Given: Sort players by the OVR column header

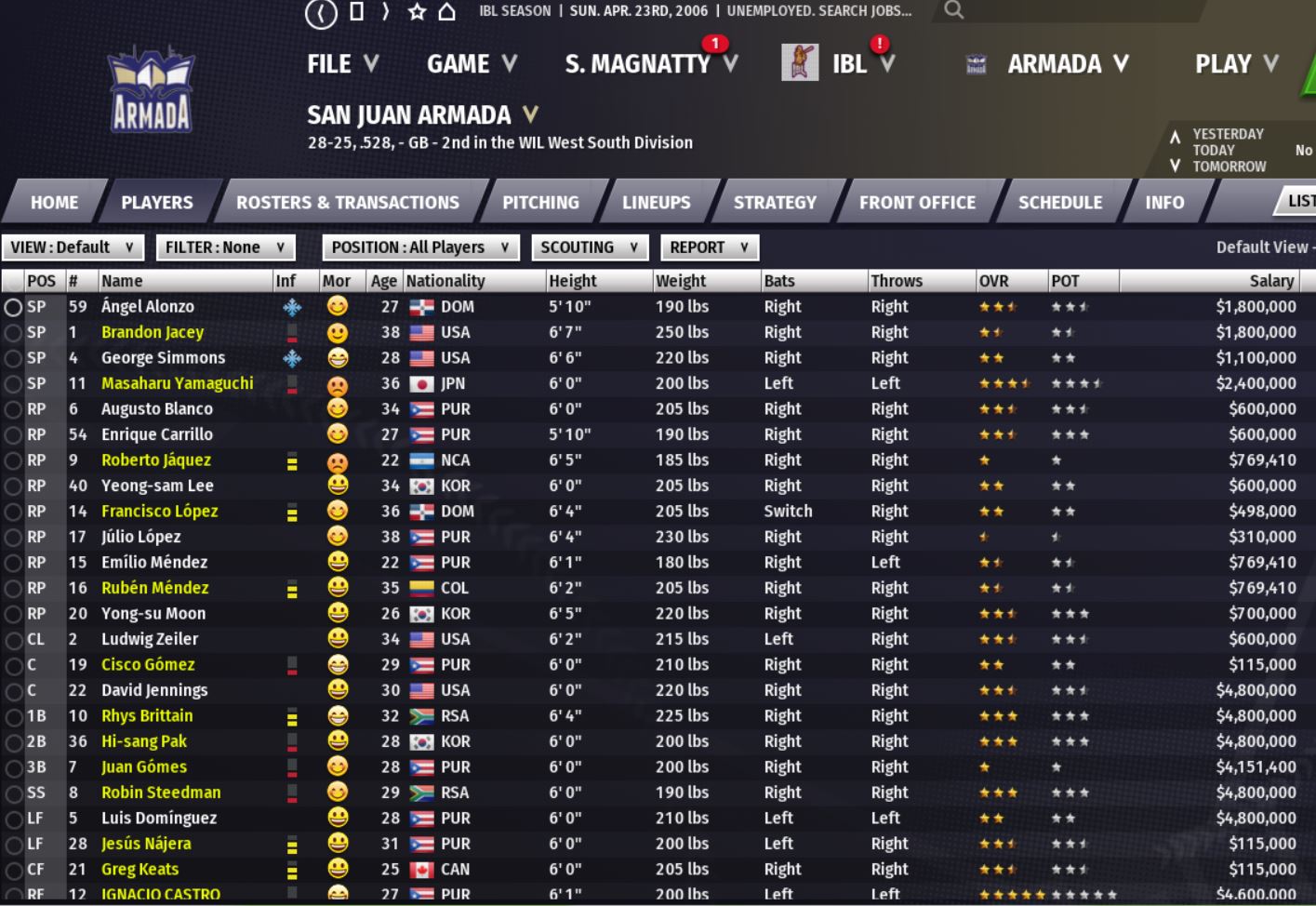Looking at the screenshot, I should coord(993,281).
